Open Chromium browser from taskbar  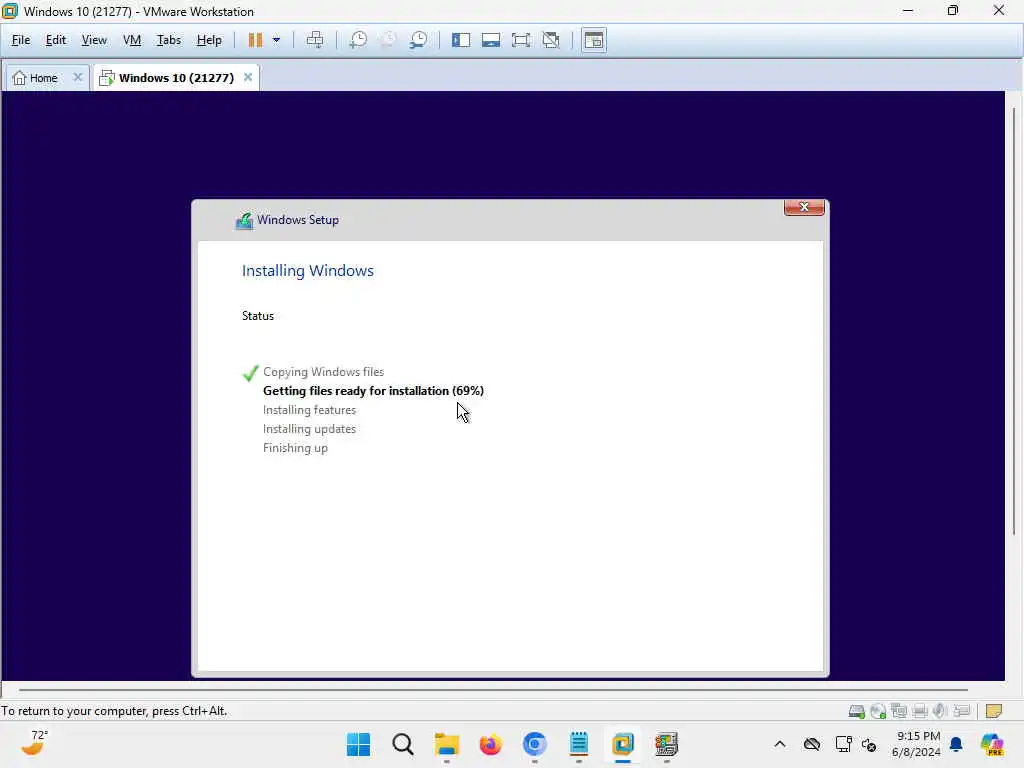[534, 744]
